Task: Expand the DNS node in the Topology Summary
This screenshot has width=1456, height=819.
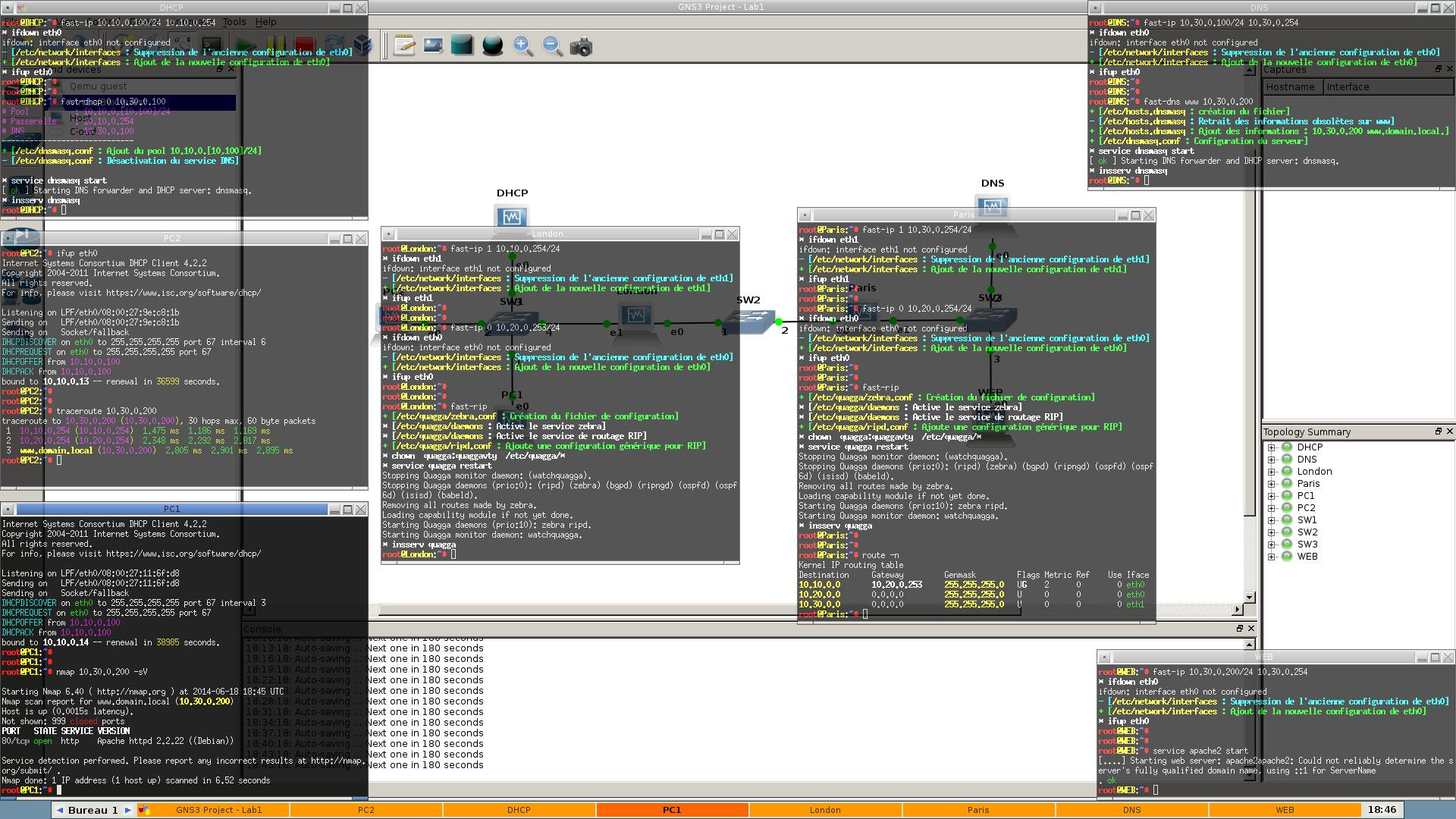Action: [1272, 460]
